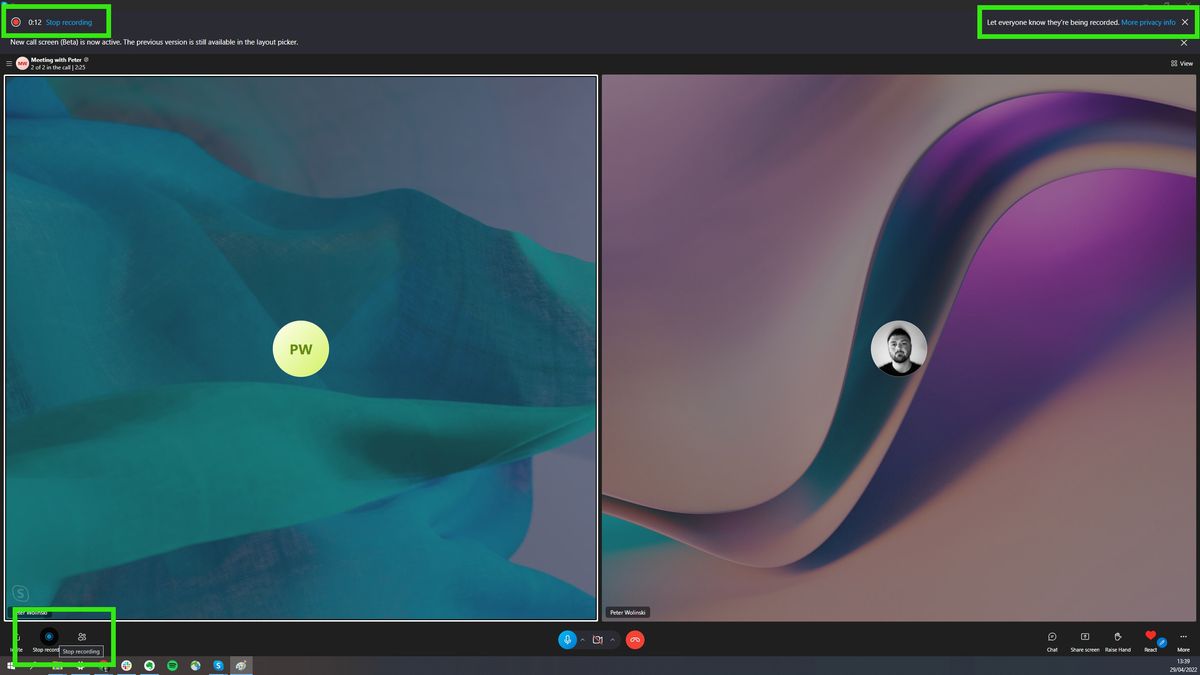Click the Stop recording icon in the toolbar
The height and width of the screenshot is (675, 1200).
(49, 636)
